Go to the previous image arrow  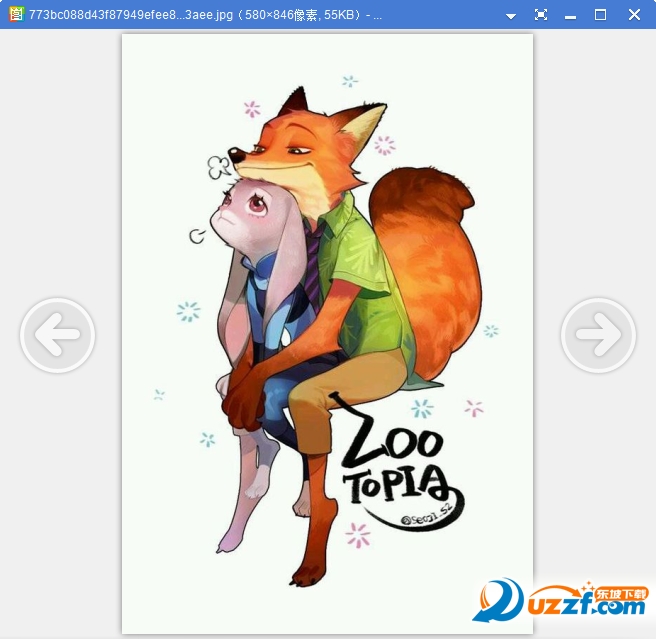coord(57,335)
